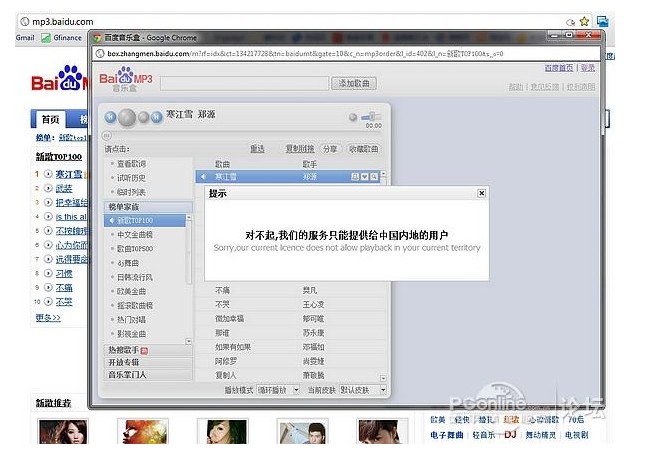Click the bookmark star icon in the background browser
Screen dimensions: 650x457
585,21
